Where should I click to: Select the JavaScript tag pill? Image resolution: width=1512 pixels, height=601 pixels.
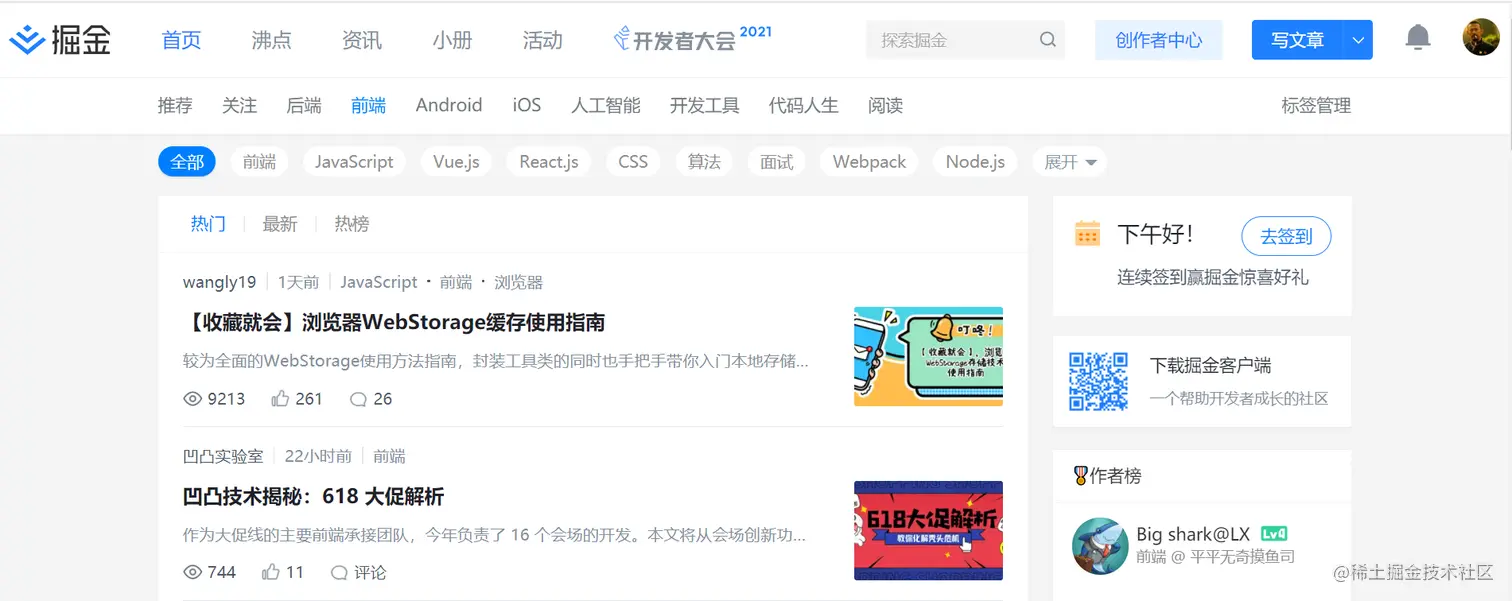(x=354, y=162)
